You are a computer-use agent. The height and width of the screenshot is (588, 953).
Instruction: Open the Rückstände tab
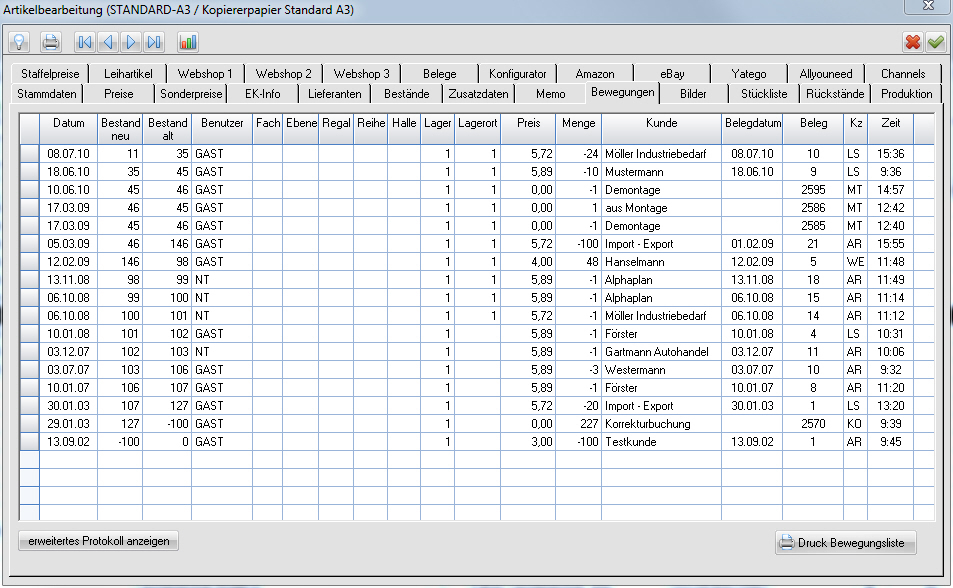(x=835, y=94)
